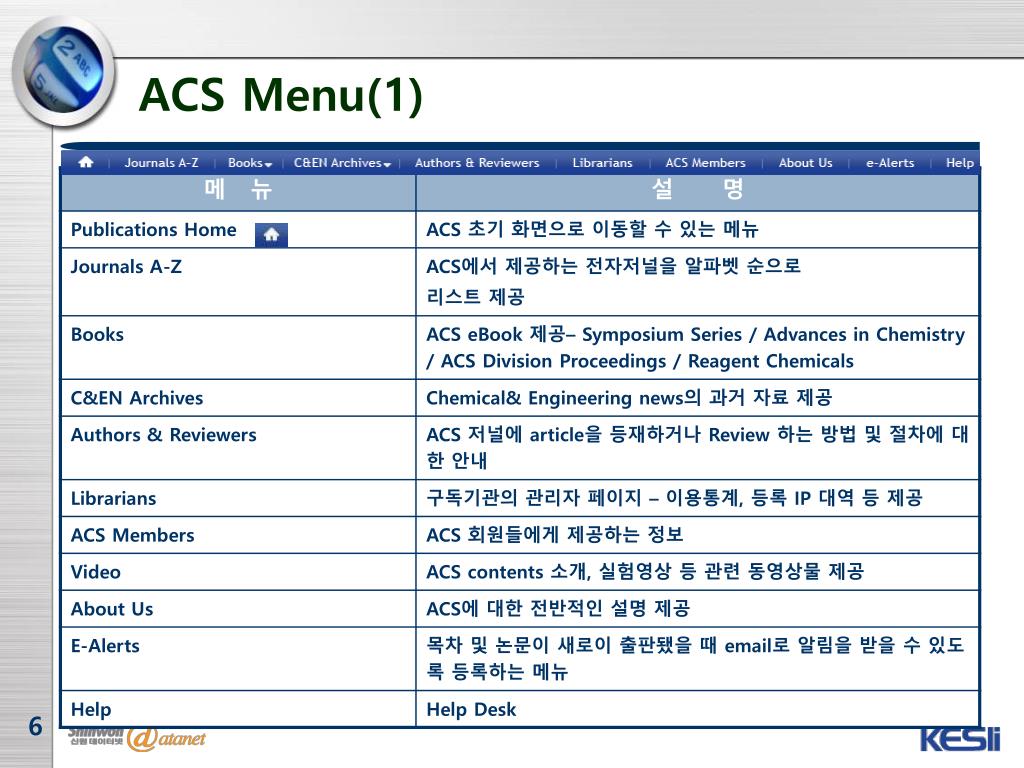Open e-Alerts in the navigation bar
The image size is (1024, 768).
(x=889, y=163)
